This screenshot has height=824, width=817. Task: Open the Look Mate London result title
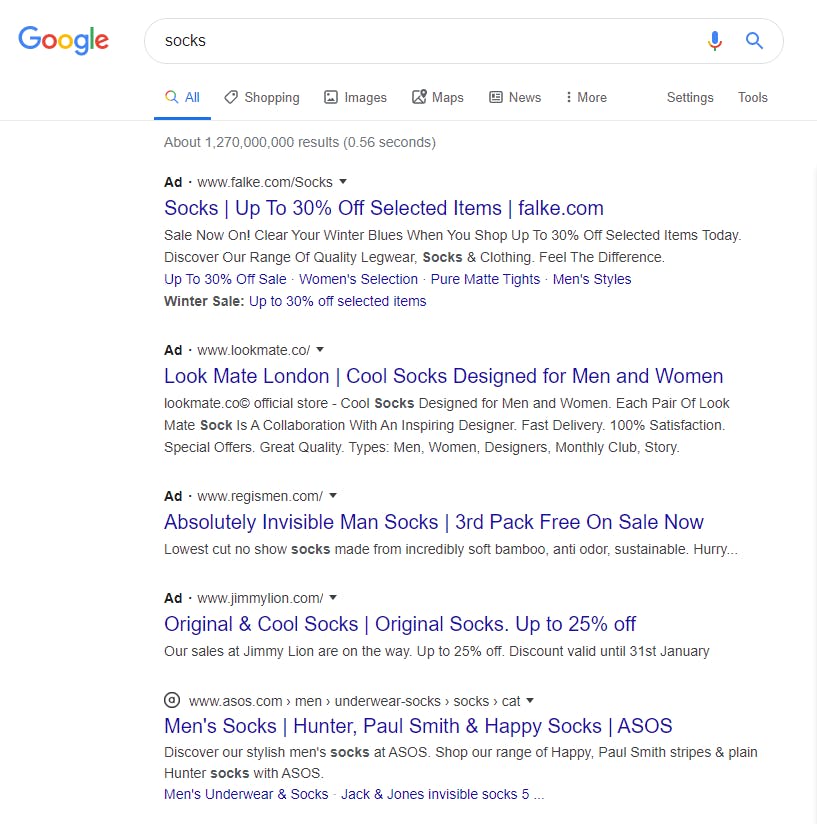(443, 376)
